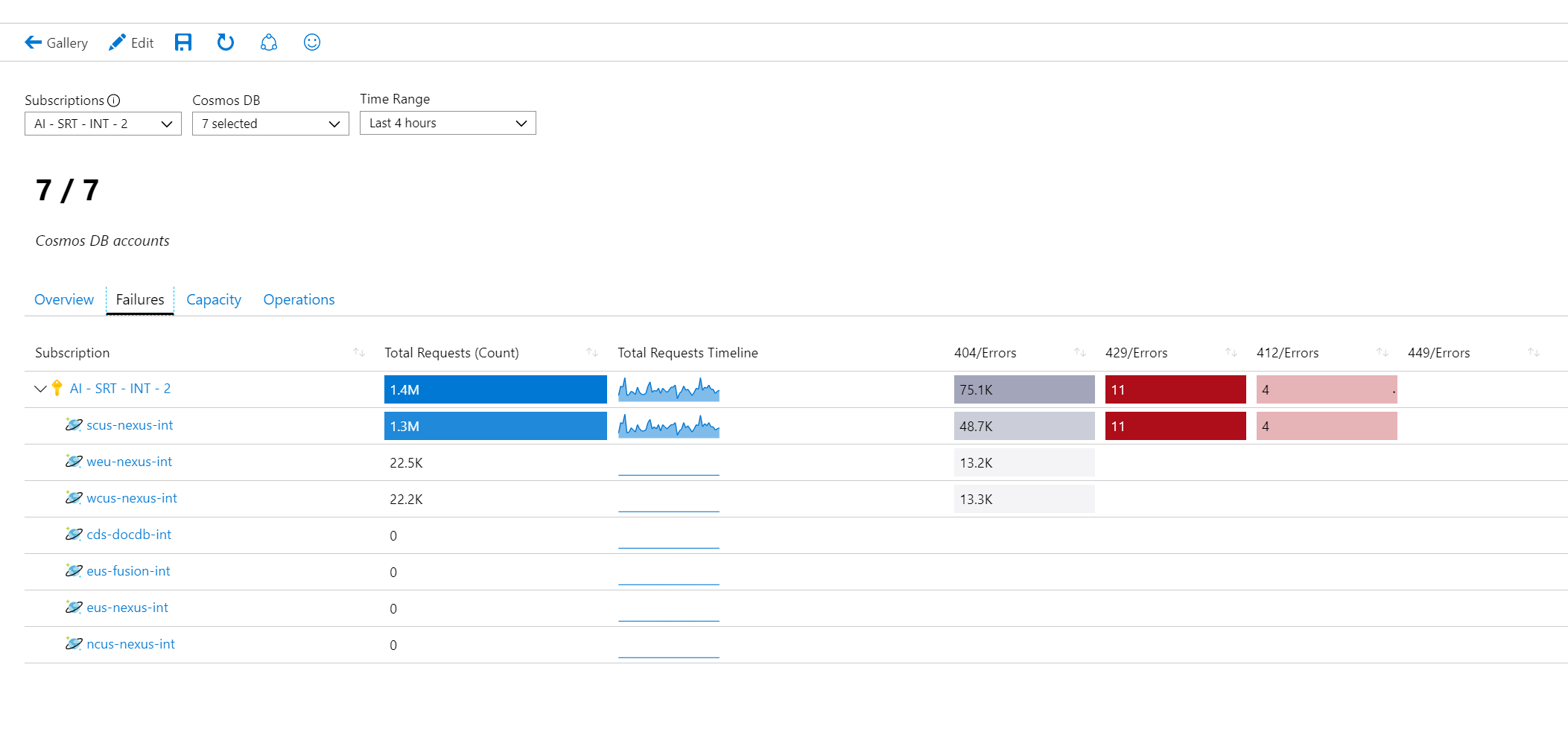Refresh the workbook data
This screenshot has width=1568, height=752.
[x=226, y=42]
